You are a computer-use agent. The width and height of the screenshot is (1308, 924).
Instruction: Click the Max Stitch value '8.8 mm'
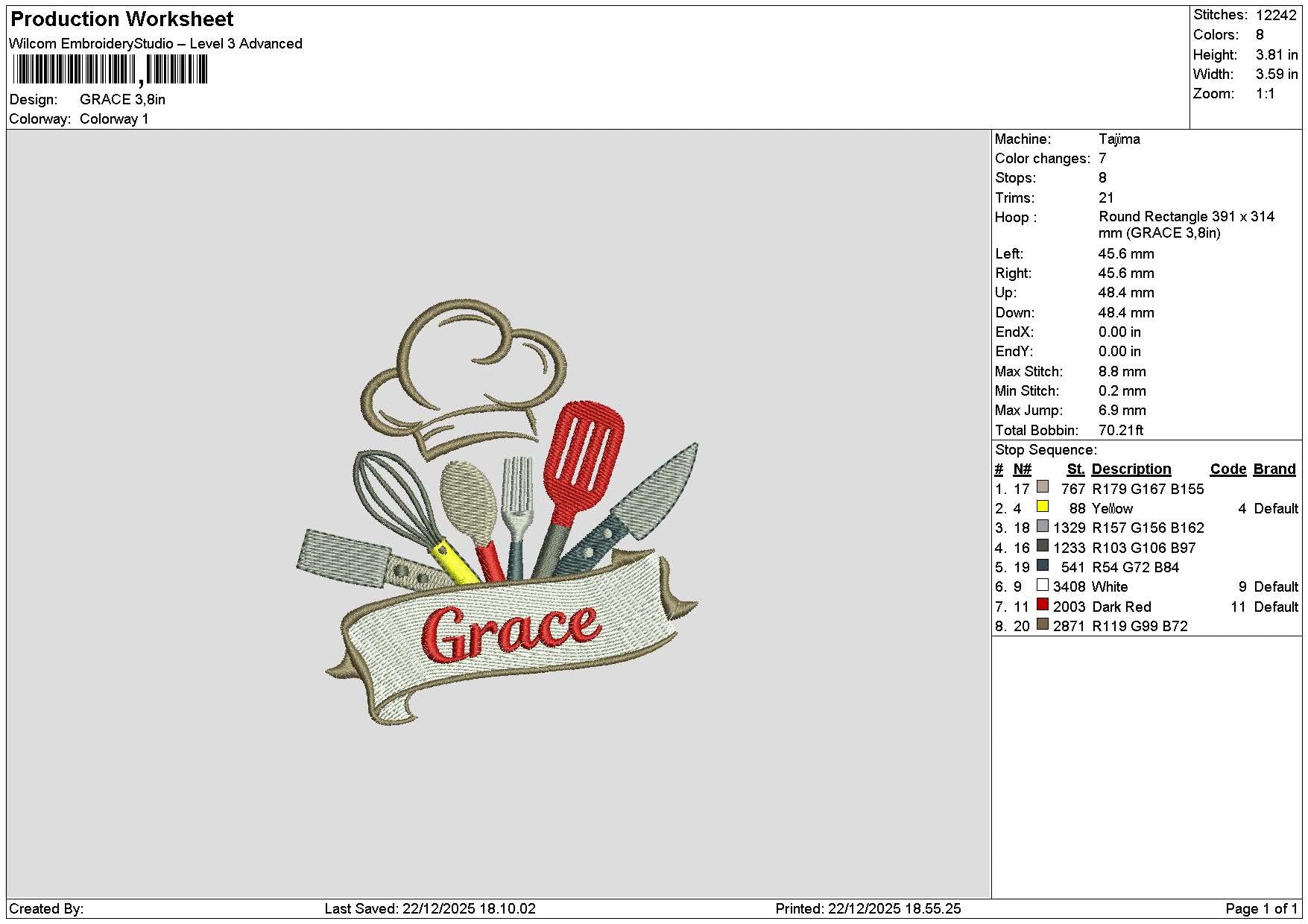1122,372
